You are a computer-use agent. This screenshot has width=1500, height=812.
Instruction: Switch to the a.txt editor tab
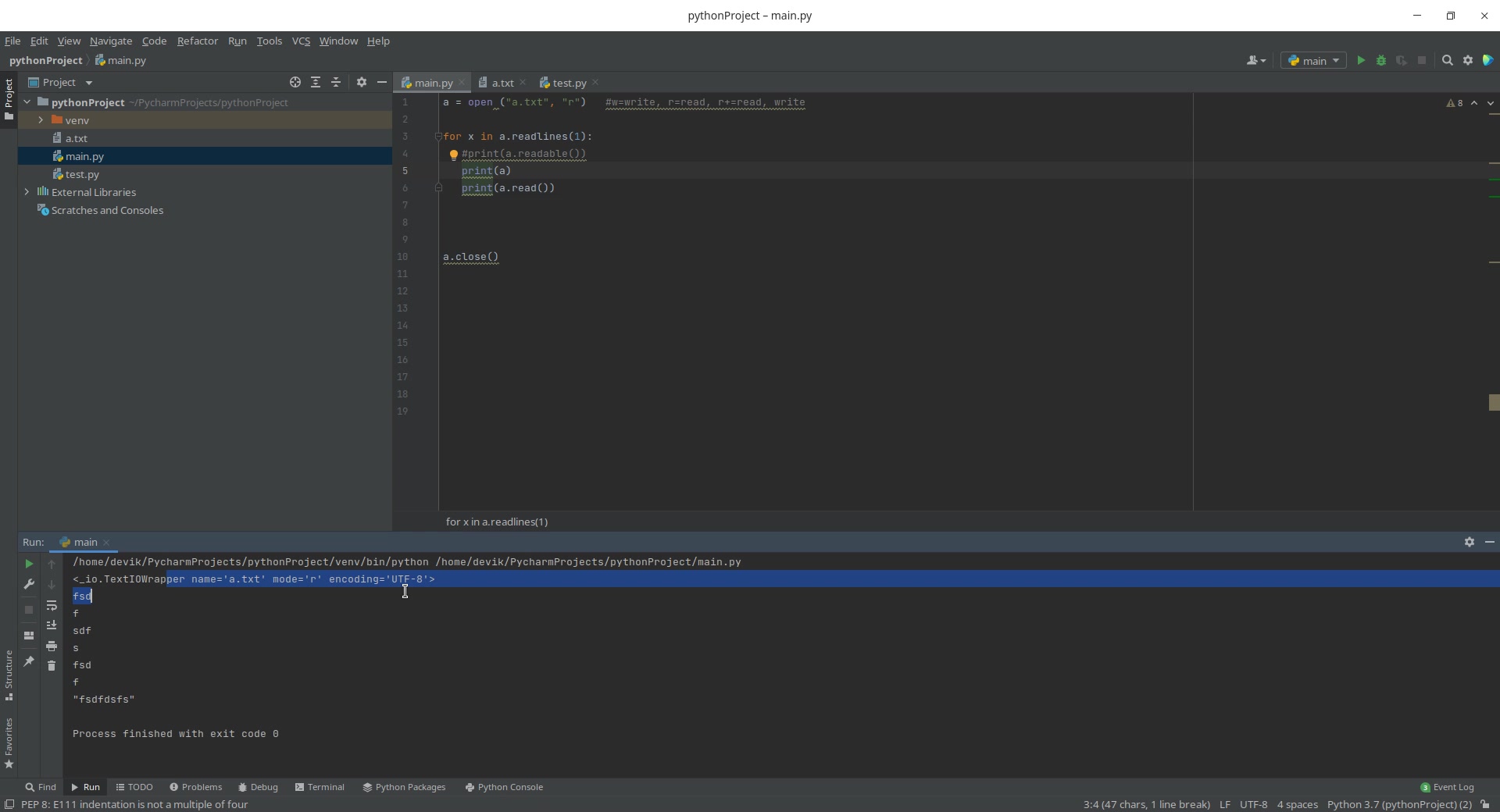coord(501,83)
